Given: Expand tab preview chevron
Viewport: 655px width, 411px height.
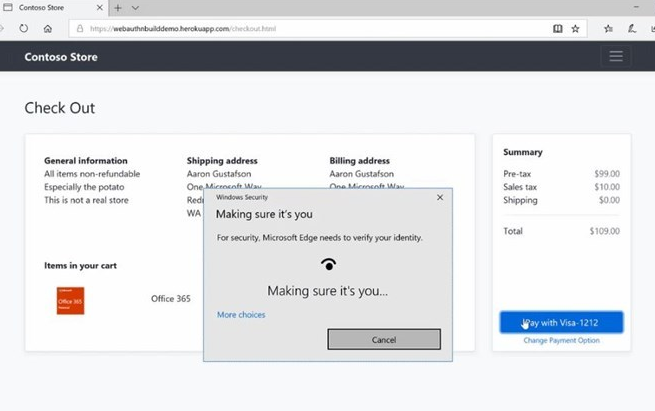Looking at the screenshot, I should pyautogui.click(x=135, y=8).
